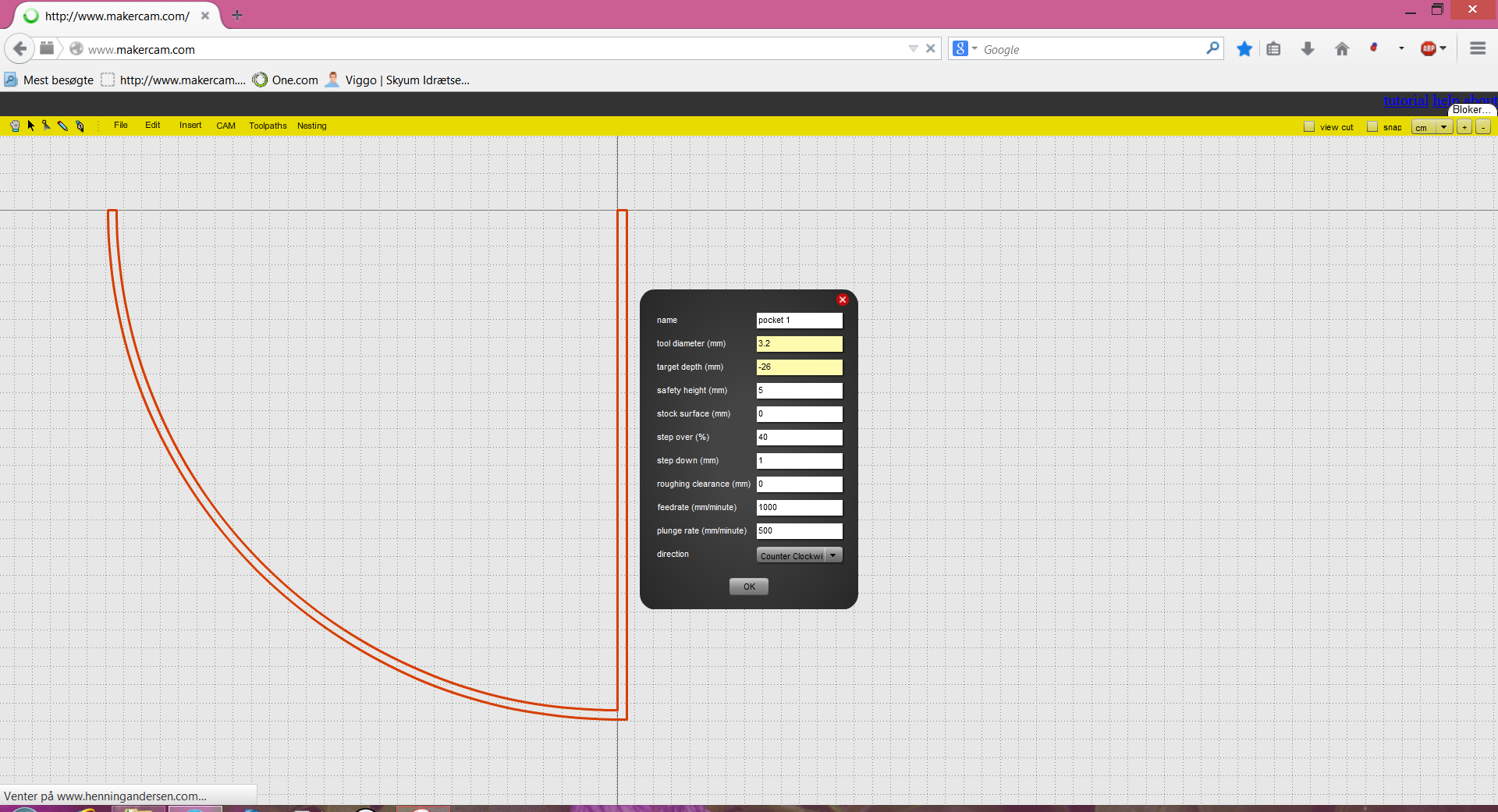Pick the pen path tool
This screenshot has height=812, width=1498.
tap(80, 126)
